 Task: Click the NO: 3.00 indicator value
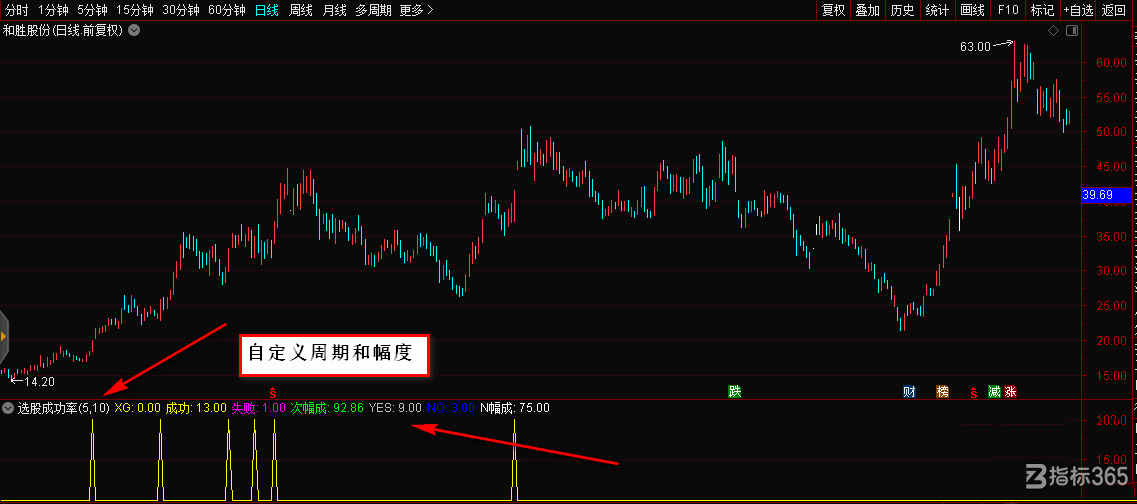click(x=450, y=408)
